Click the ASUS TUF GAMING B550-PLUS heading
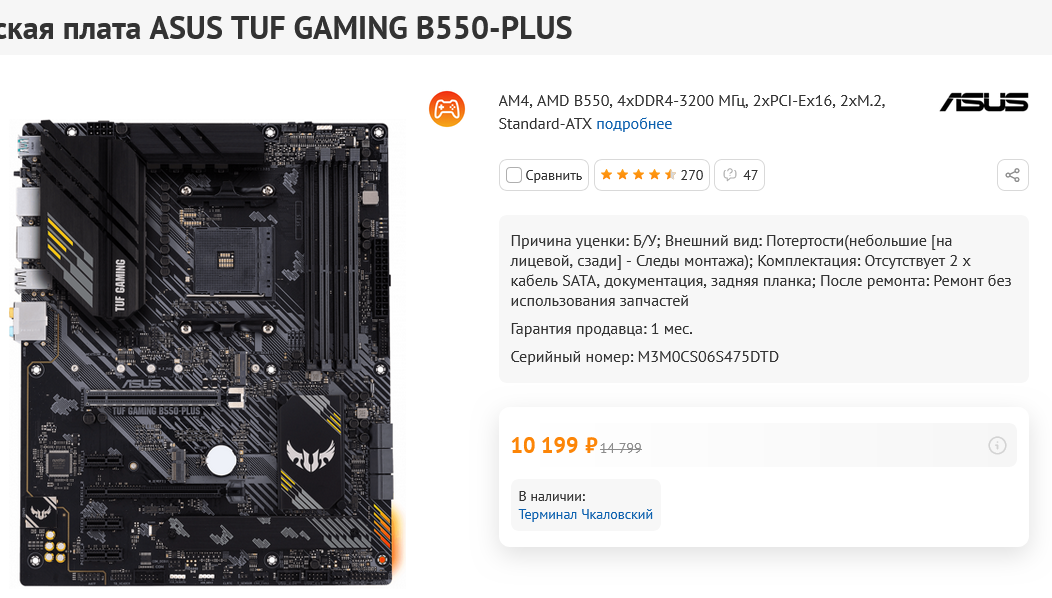The height and width of the screenshot is (598, 1052). click(361, 28)
